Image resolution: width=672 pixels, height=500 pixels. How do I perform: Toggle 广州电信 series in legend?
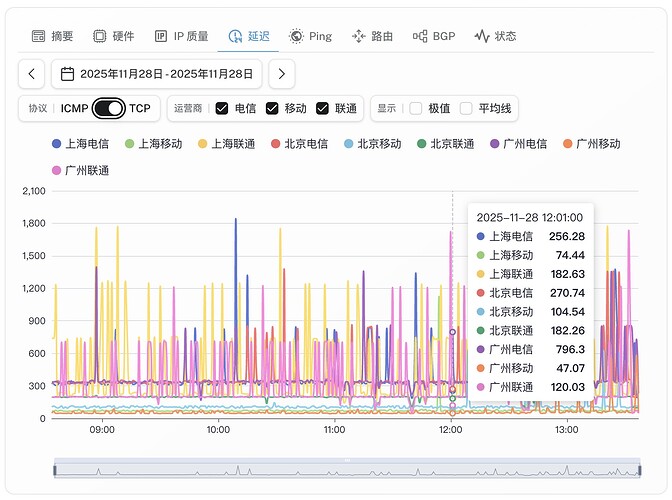pos(518,144)
